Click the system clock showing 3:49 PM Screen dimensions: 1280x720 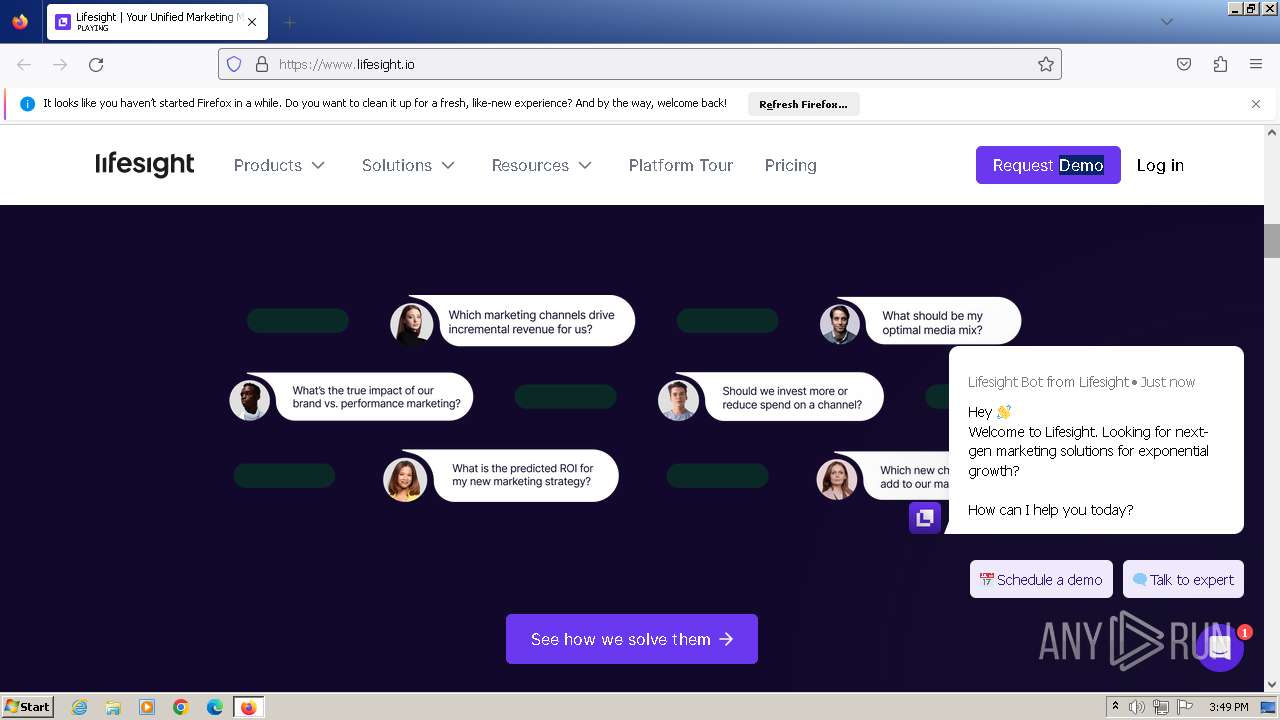[x=1228, y=707]
